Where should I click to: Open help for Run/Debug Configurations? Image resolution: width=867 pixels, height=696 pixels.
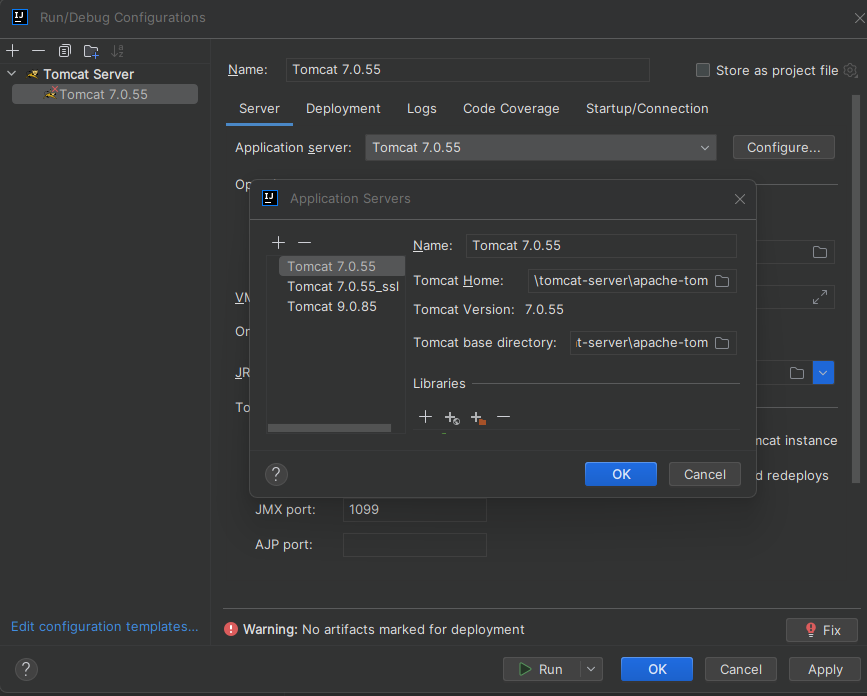click(x=26, y=669)
